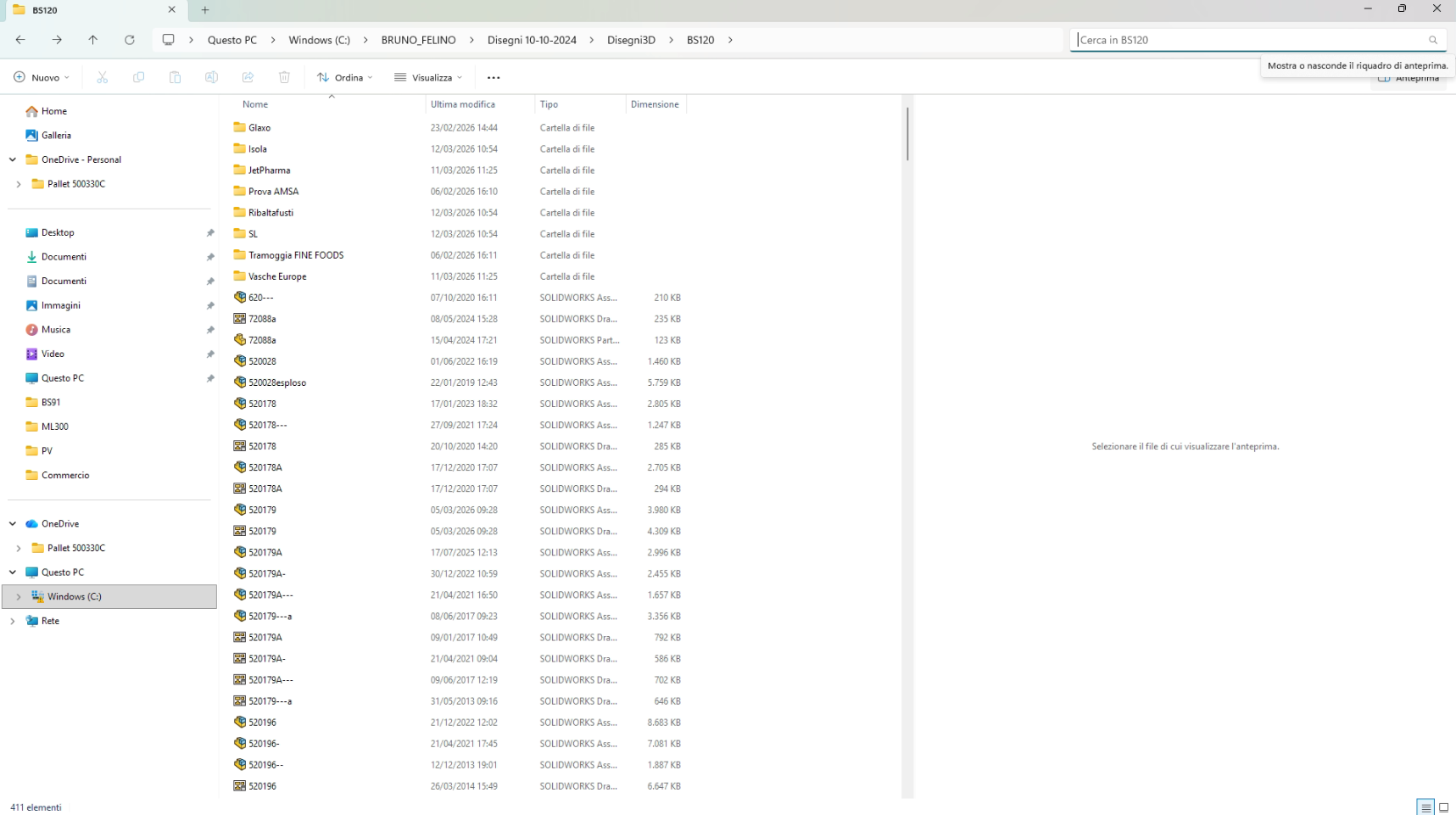Open Home in the navigation pane
This screenshot has width=1456, height=815.
click(x=54, y=111)
